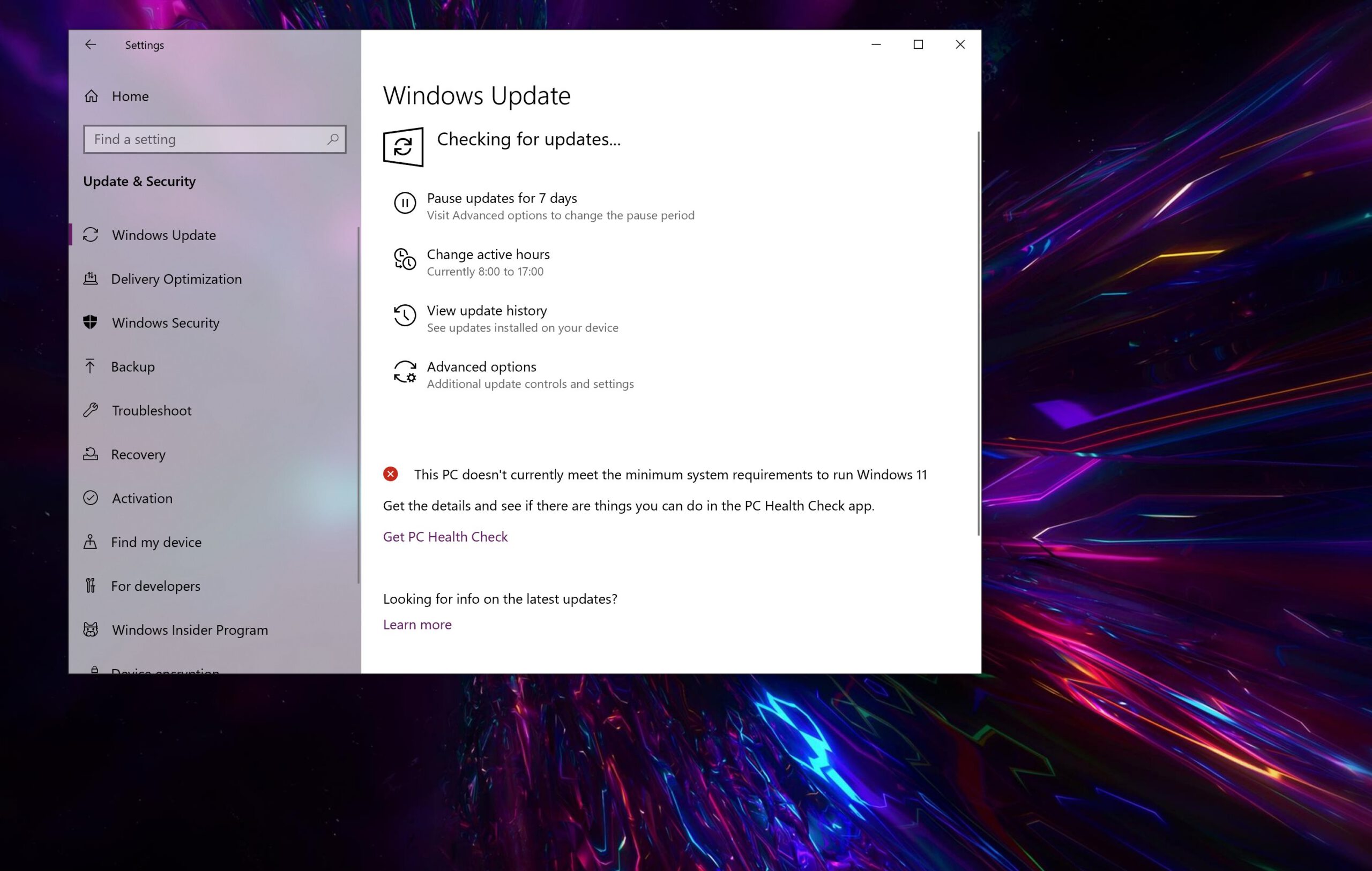Click the Recovery icon
Viewport: 1372px width, 871px height.
click(x=91, y=454)
